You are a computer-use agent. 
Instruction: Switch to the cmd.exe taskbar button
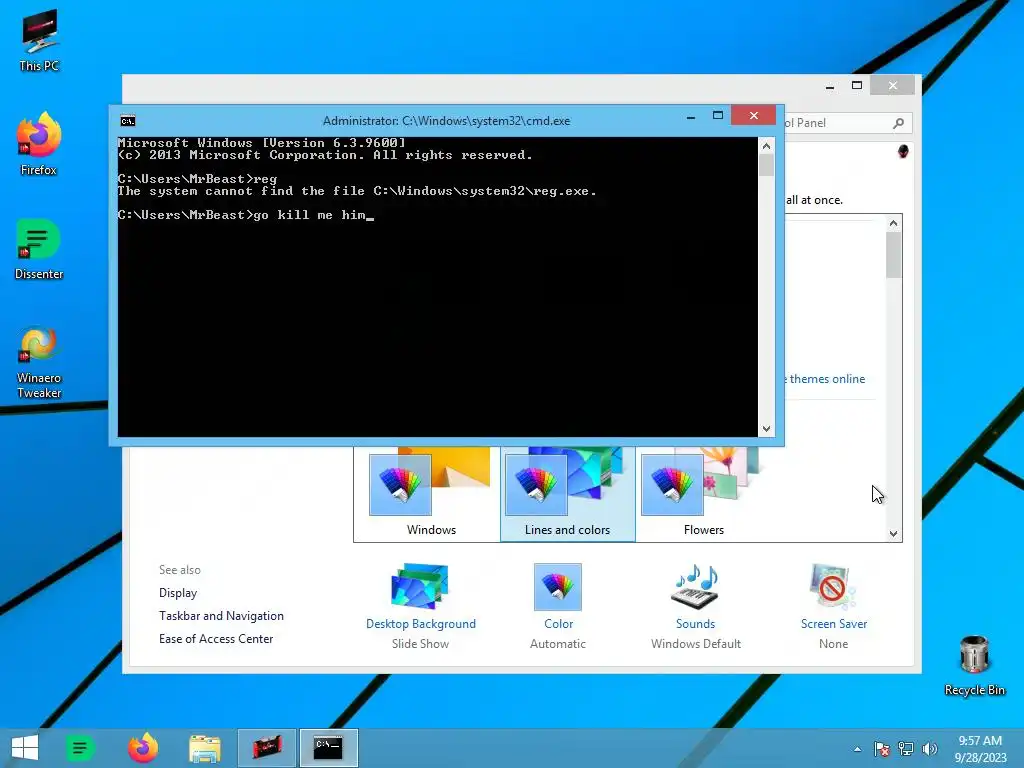click(x=328, y=748)
